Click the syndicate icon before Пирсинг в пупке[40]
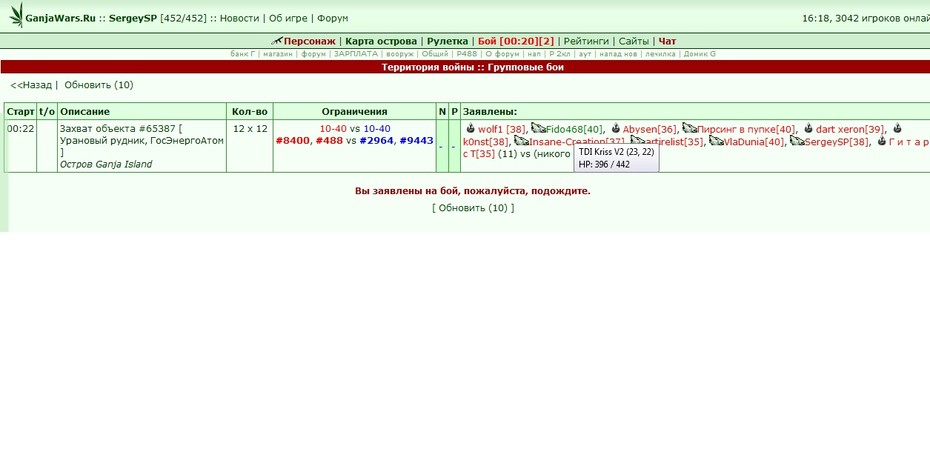 (690, 128)
